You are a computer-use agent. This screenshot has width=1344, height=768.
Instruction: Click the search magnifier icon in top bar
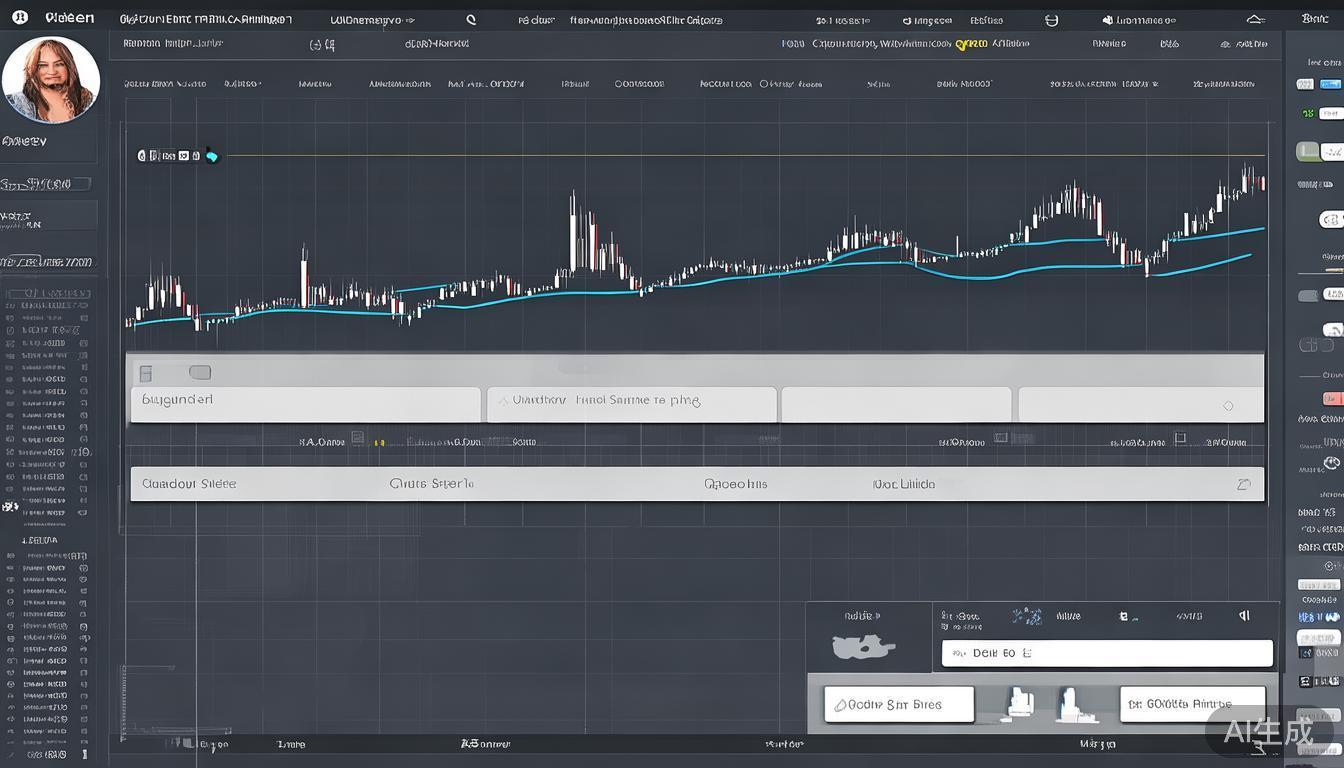(x=471, y=20)
